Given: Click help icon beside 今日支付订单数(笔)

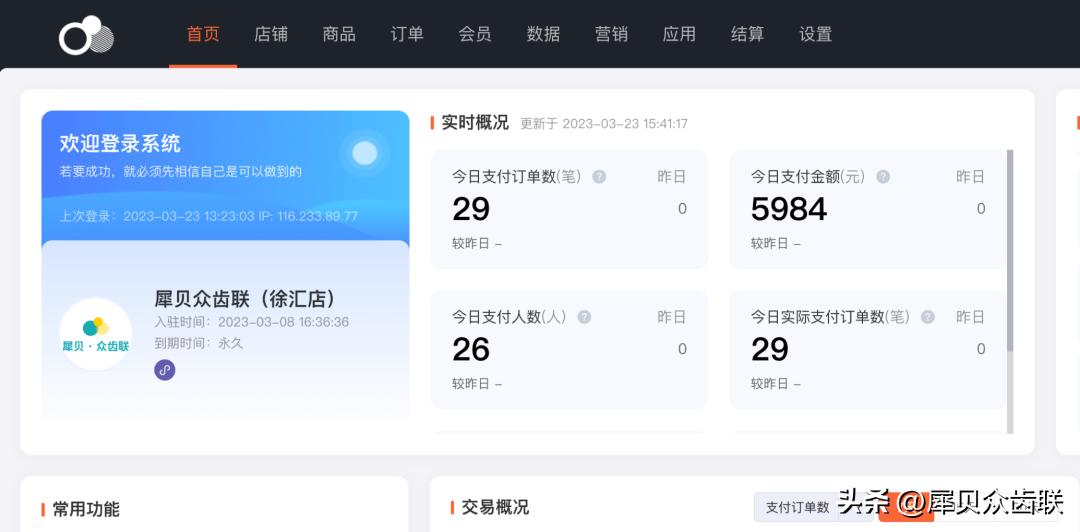Looking at the screenshot, I should pyautogui.click(x=599, y=176).
